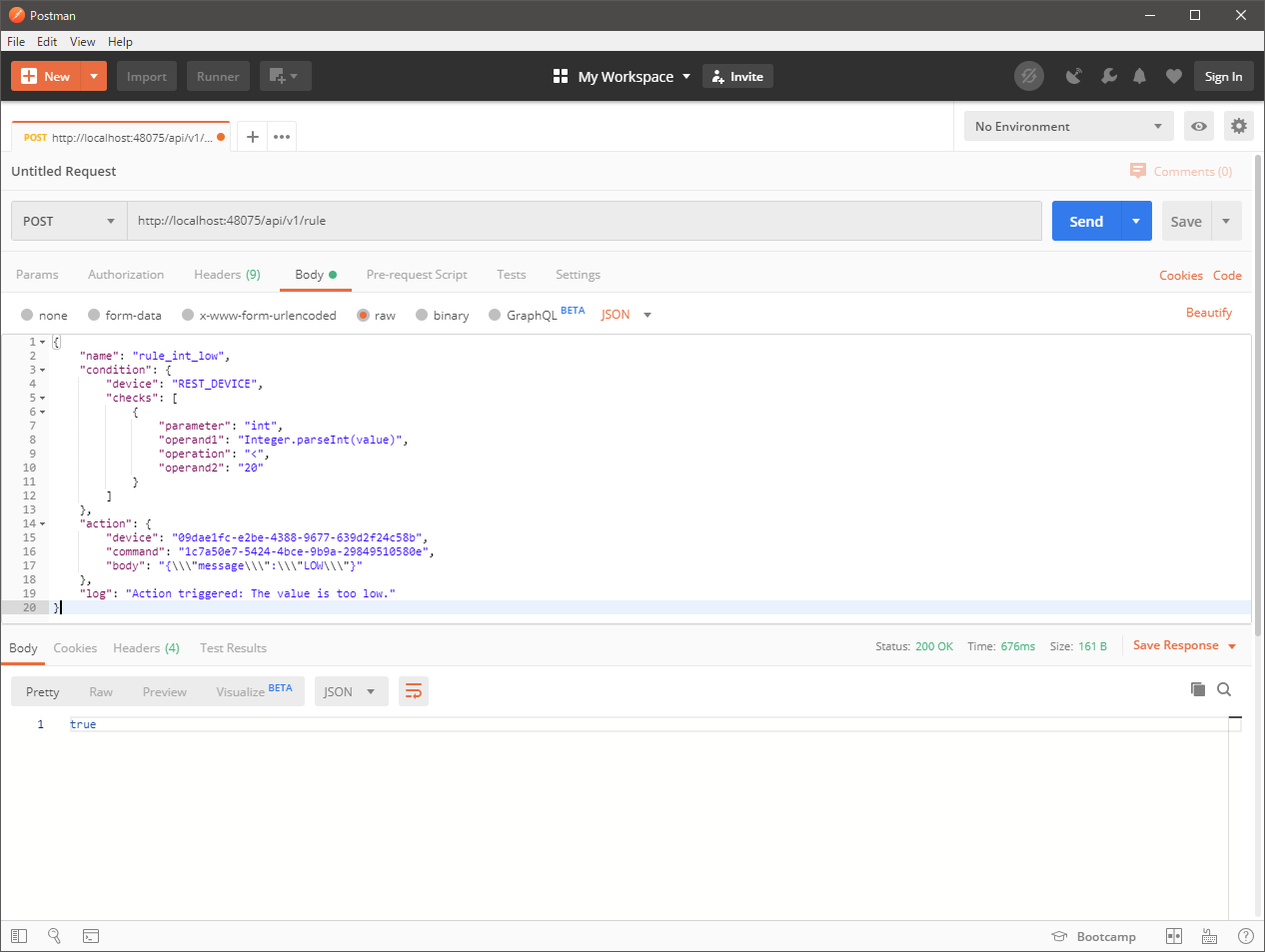Toggle response line wrap icon
1265x952 pixels.
[x=413, y=691]
